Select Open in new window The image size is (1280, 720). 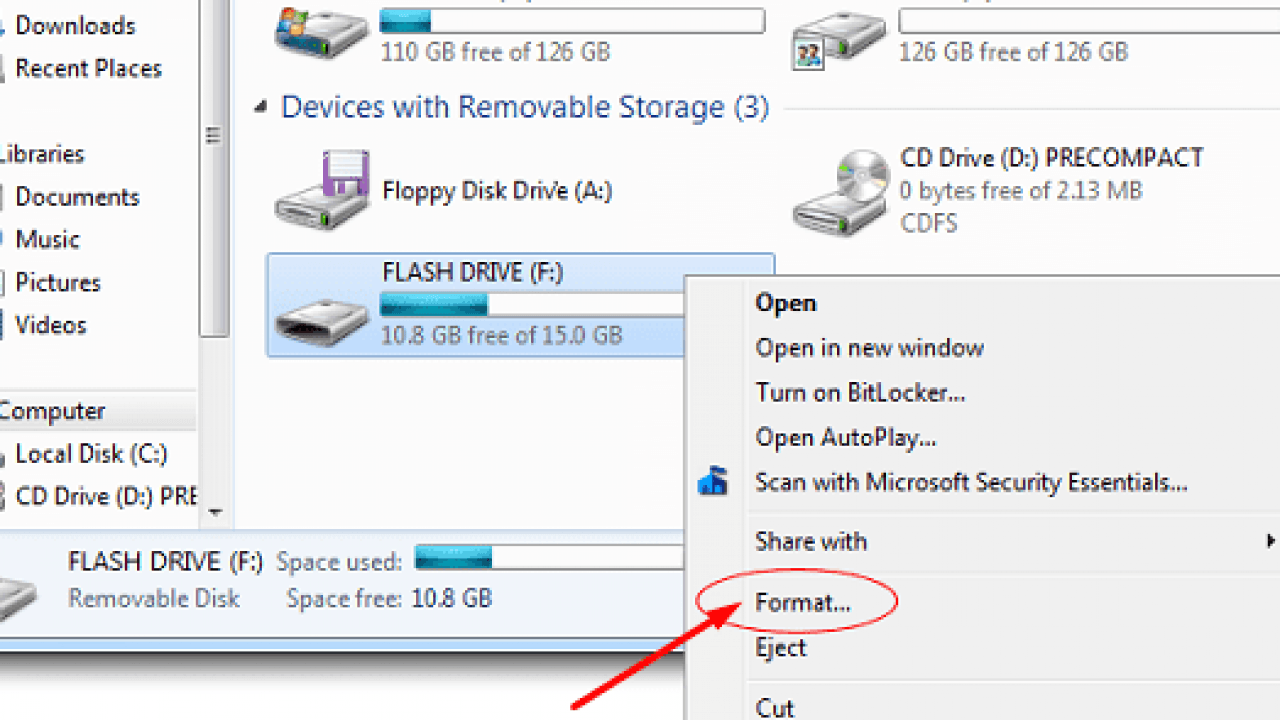pyautogui.click(x=870, y=348)
